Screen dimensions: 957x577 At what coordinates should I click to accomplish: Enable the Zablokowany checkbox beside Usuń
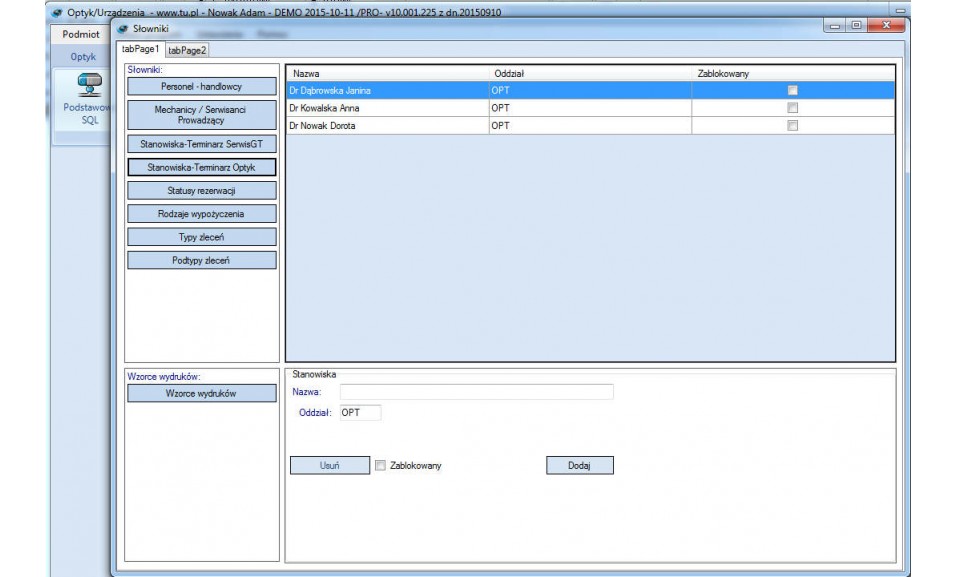coord(380,465)
